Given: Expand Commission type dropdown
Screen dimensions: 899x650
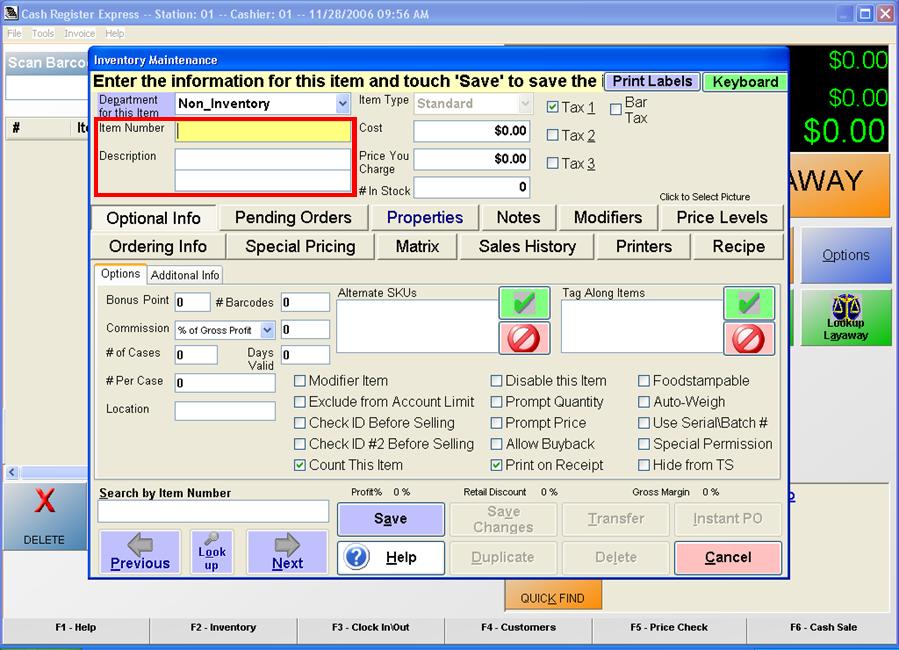Looking at the screenshot, I should (x=267, y=330).
